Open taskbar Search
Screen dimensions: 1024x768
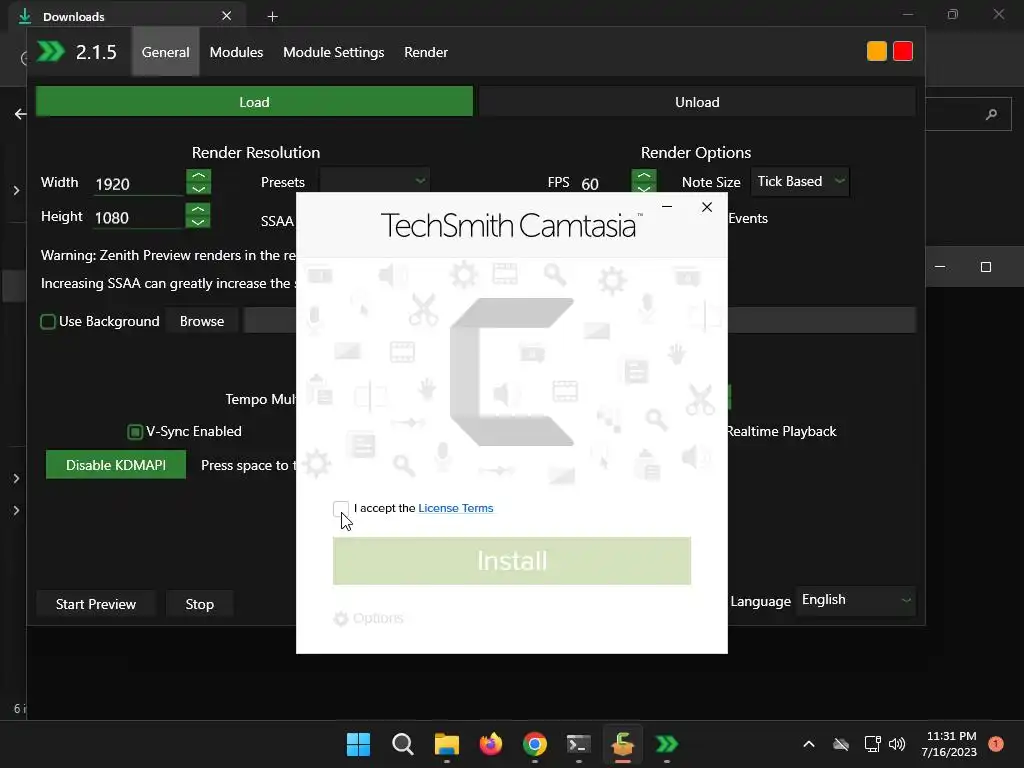coord(402,744)
